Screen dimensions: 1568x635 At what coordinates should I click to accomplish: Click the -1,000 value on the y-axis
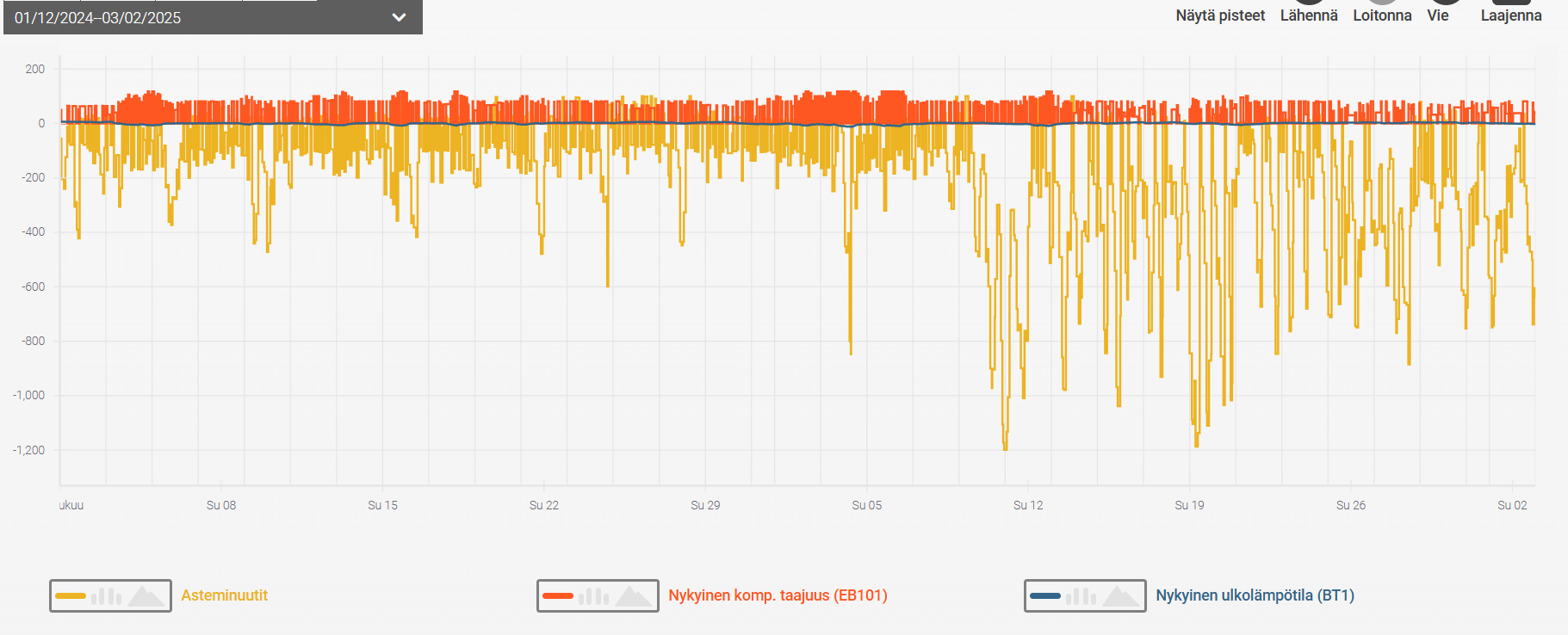(28, 395)
